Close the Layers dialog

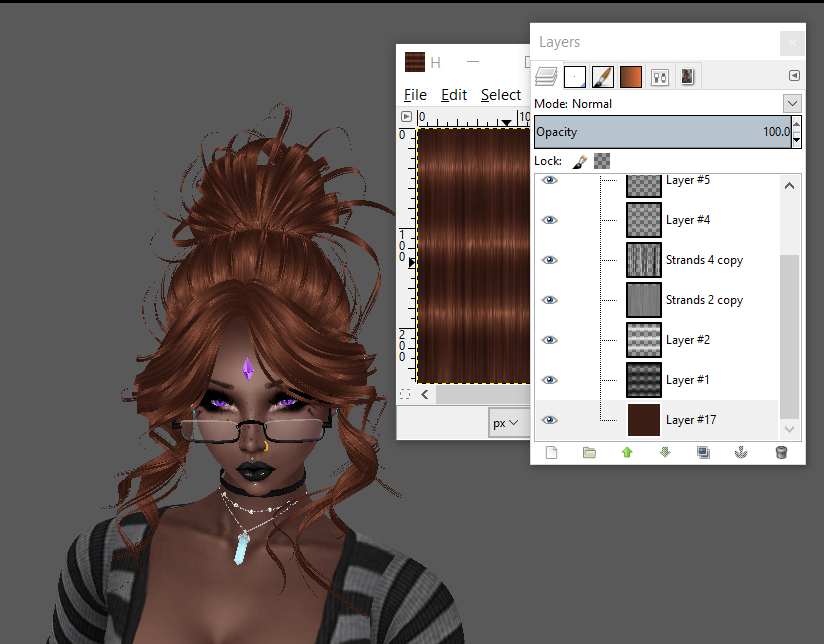coord(792,43)
